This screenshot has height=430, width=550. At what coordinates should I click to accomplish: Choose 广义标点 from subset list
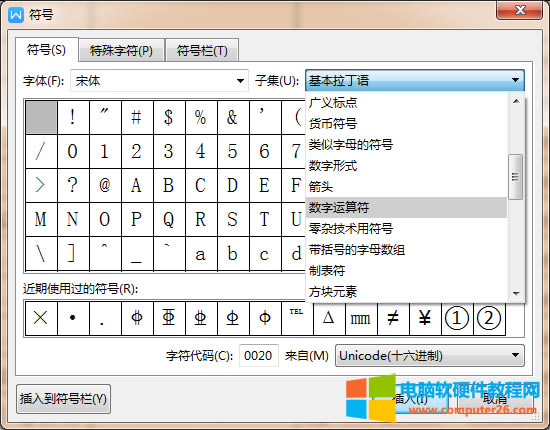tap(406, 103)
